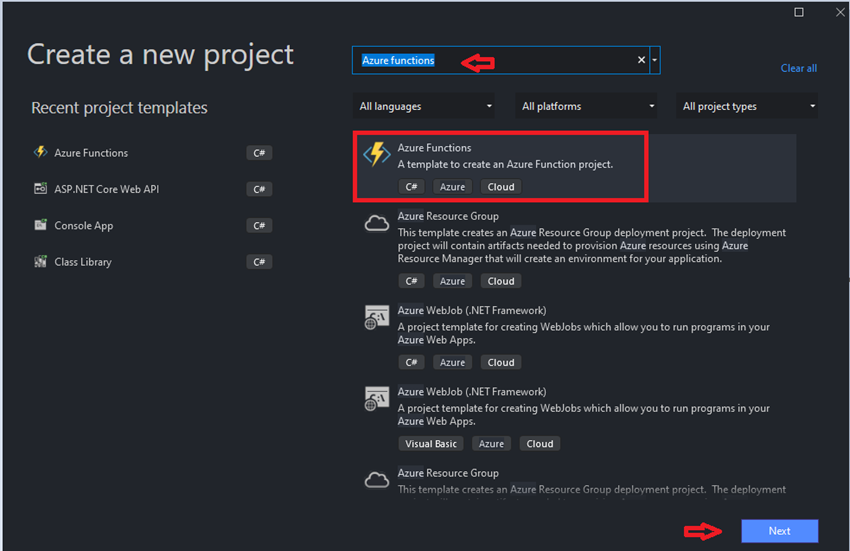Viewport: 850px width, 551px height.
Task: Click the Azure Functions lightning bolt template icon
Action: 377,154
